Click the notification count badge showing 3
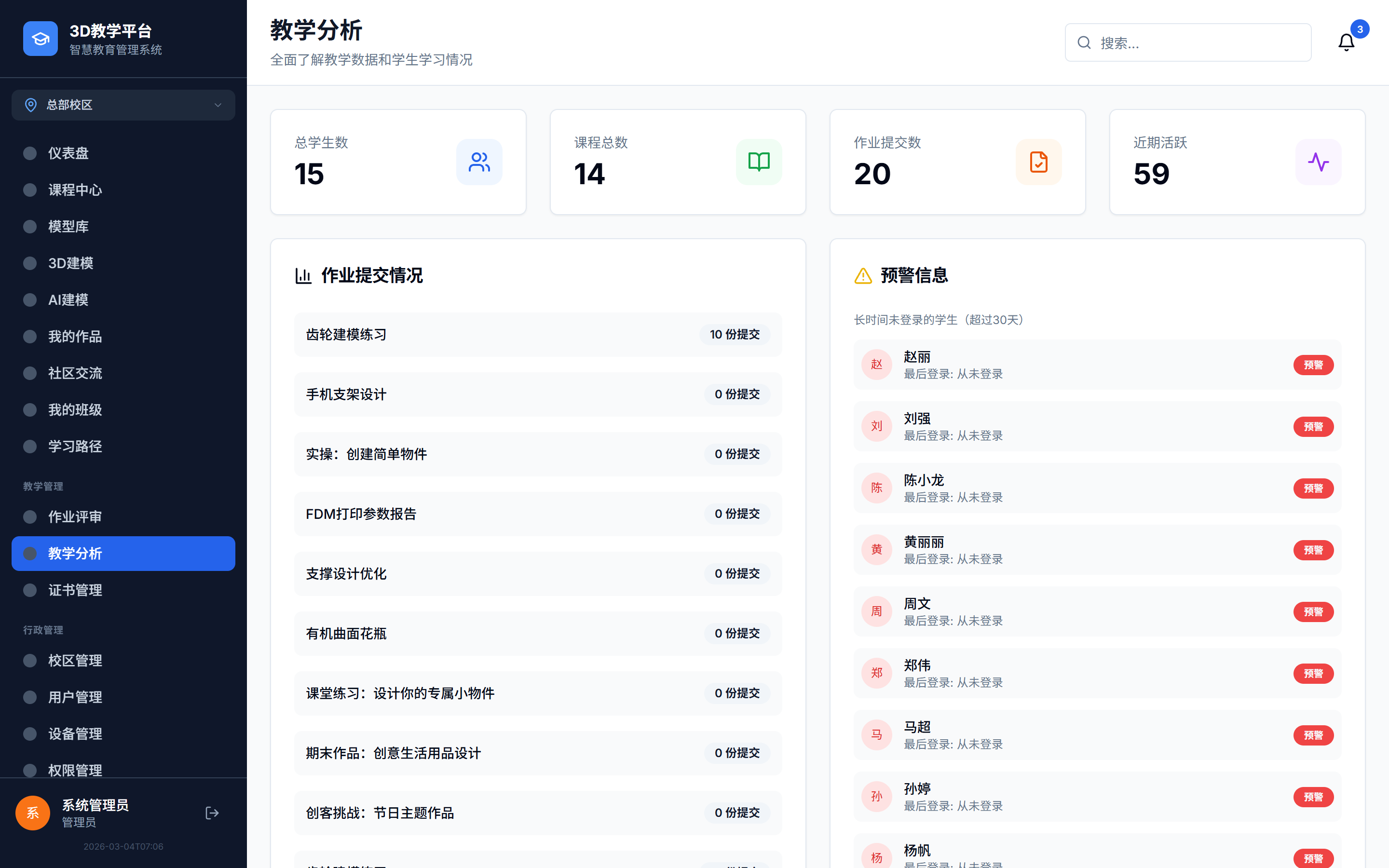 click(1359, 29)
